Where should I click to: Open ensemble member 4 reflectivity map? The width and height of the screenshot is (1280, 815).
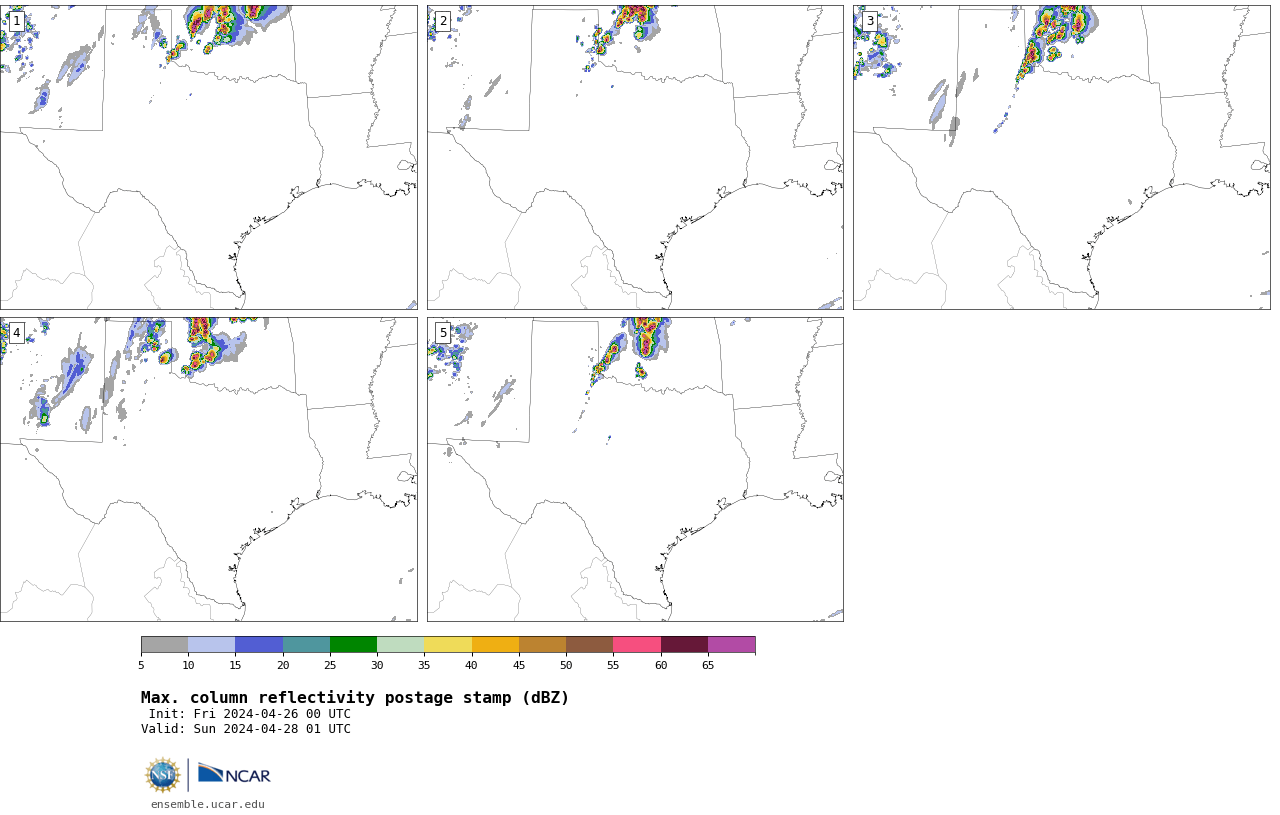click(x=208, y=469)
